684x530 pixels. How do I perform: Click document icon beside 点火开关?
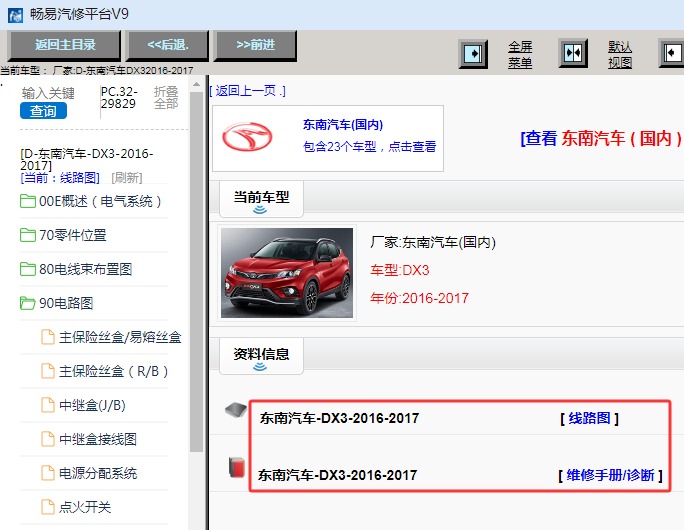[x=48, y=507]
